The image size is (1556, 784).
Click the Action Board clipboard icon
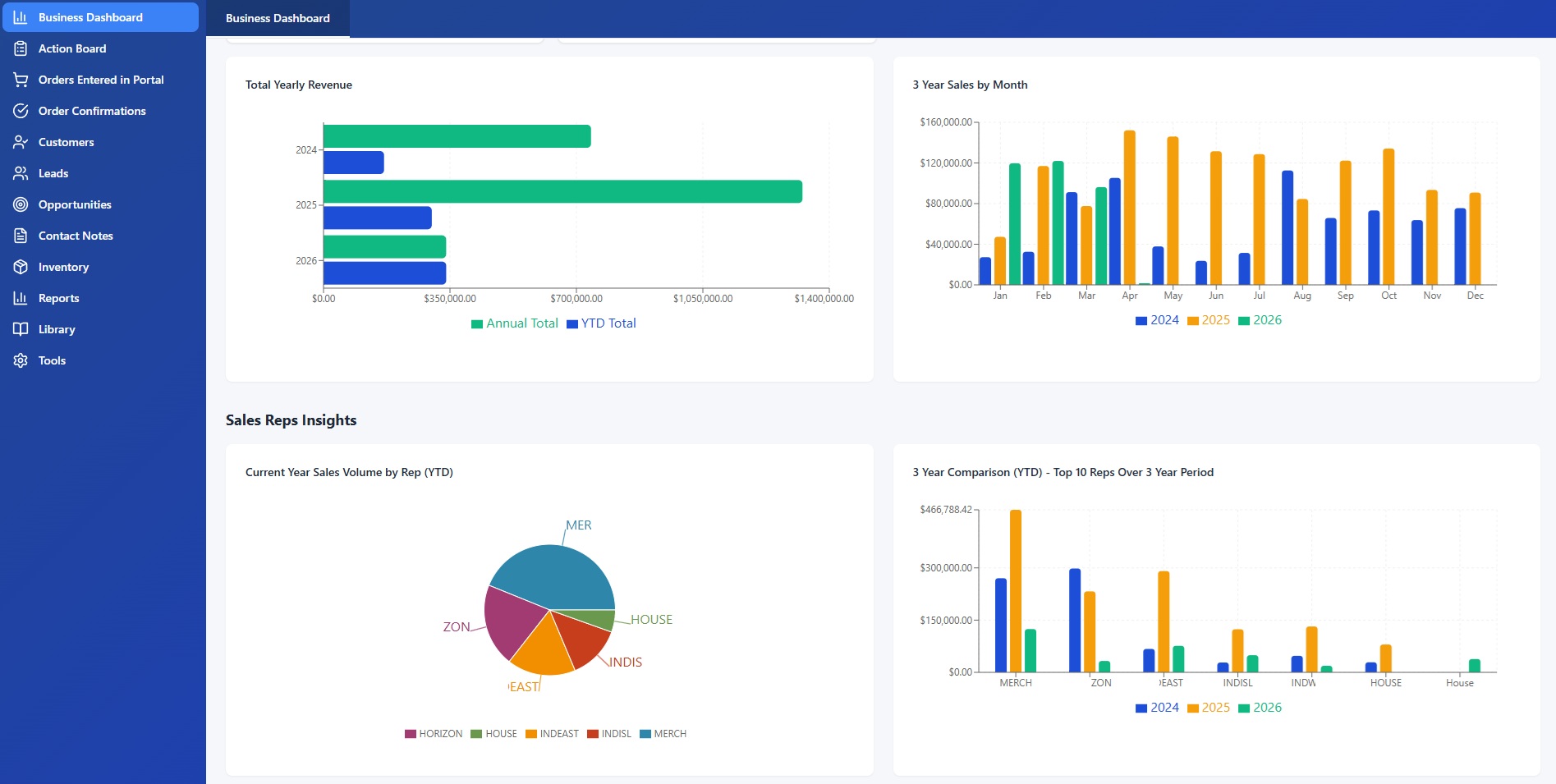tap(21, 48)
